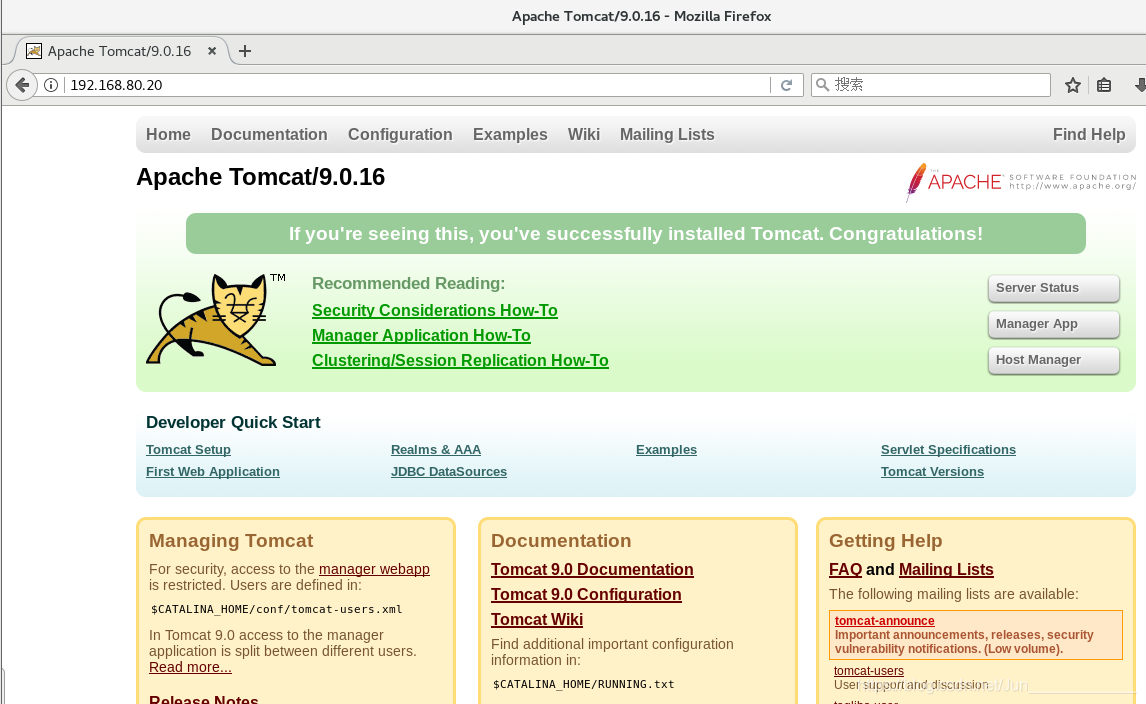Click Read more... under Managing Tomcat

point(190,667)
